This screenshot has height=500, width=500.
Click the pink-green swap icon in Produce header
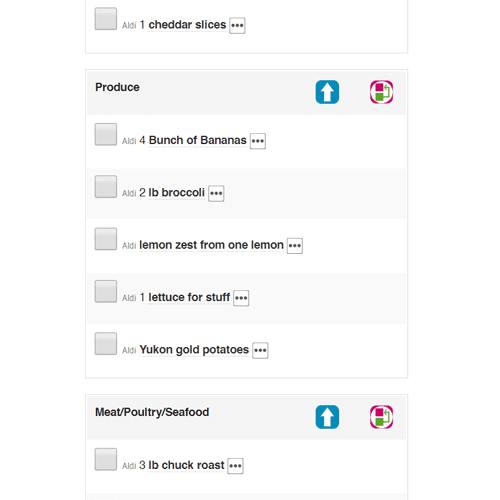click(381, 92)
